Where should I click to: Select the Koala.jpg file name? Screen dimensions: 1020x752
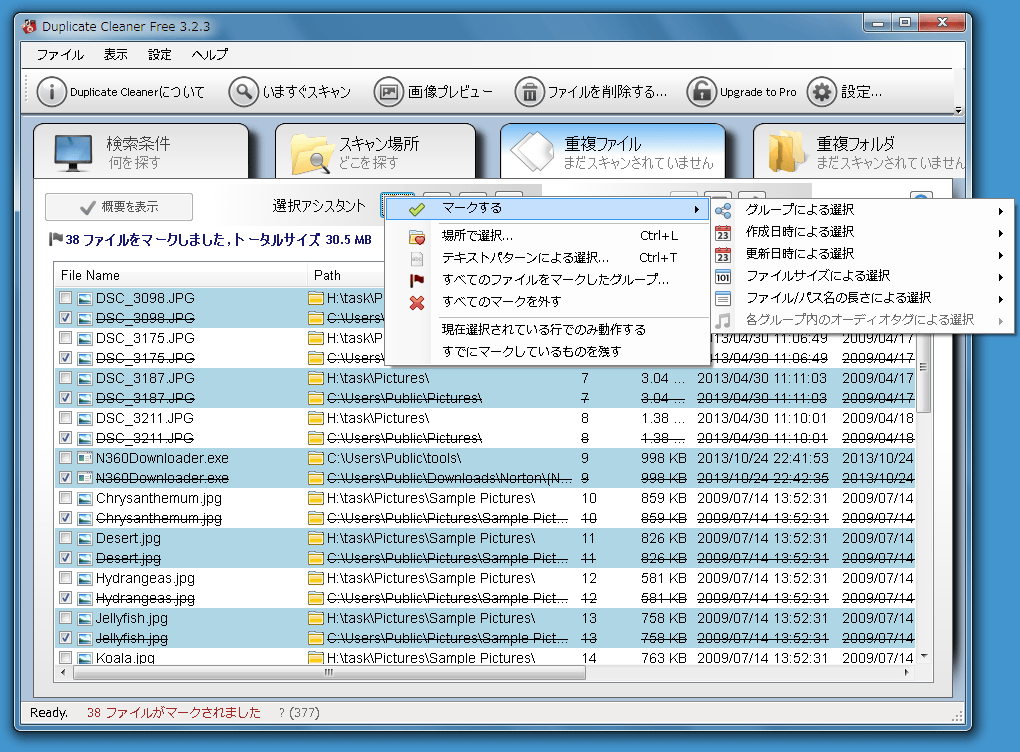point(126,658)
